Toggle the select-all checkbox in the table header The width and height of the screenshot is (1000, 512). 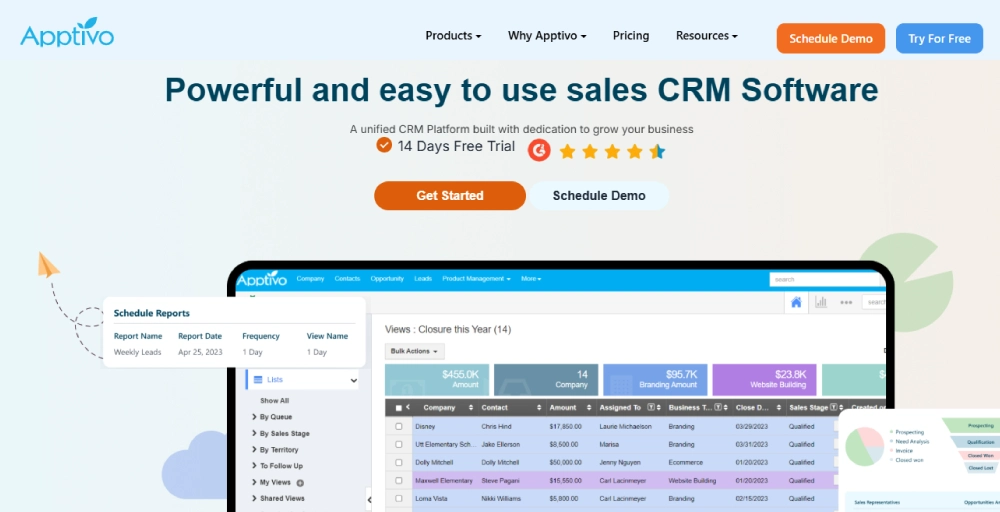399,408
